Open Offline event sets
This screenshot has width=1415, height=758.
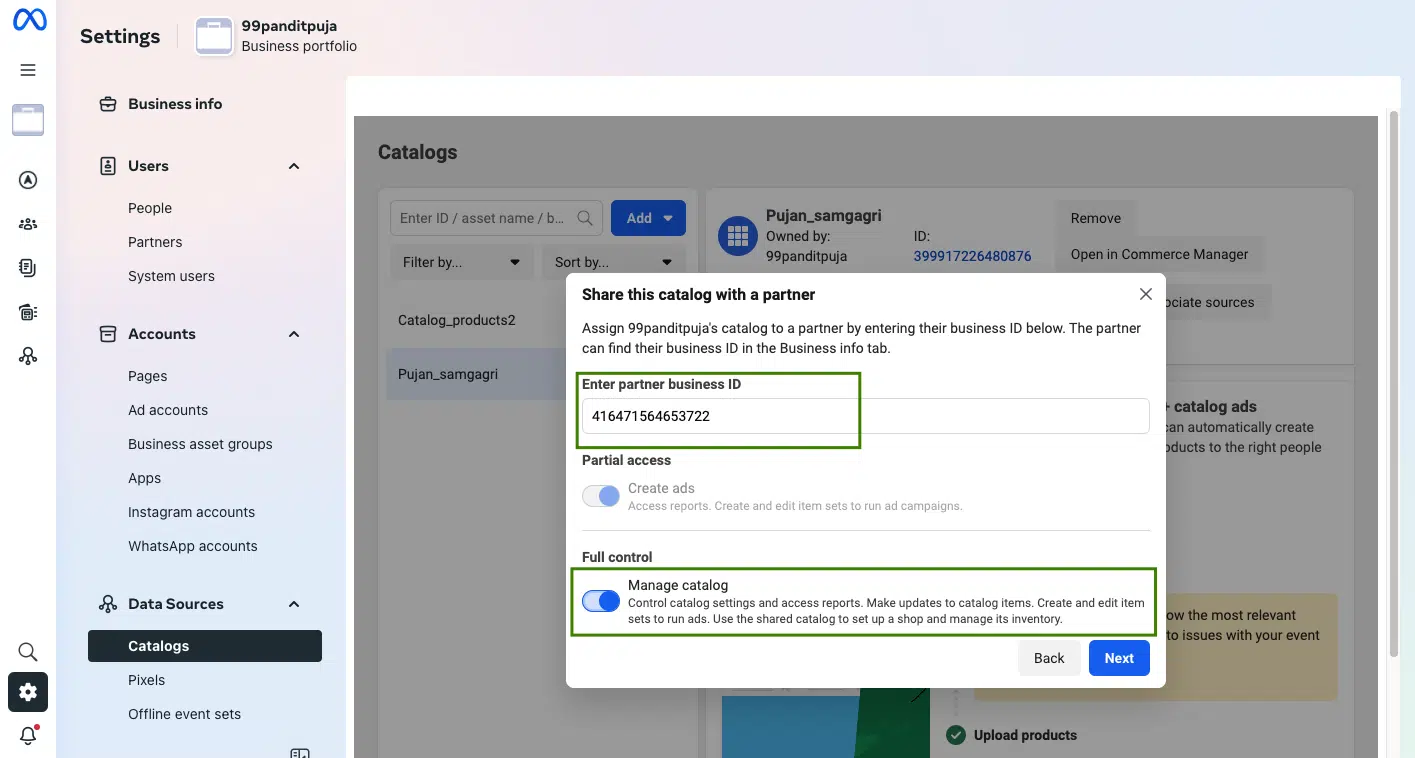coord(184,714)
